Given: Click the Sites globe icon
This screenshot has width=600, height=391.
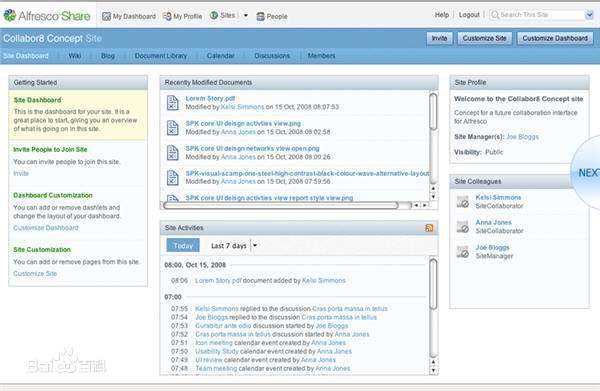Looking at the screenshot, I should (214, 15).
